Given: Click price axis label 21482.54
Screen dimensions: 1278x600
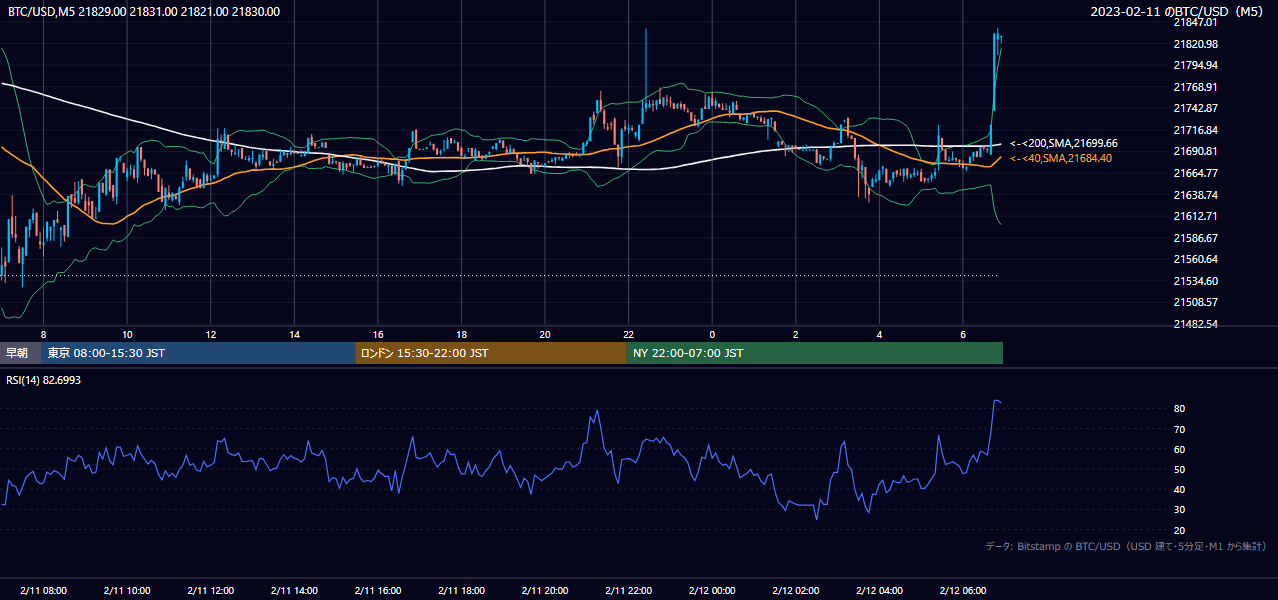Looking at the screenshot, I should [1196, 324].
